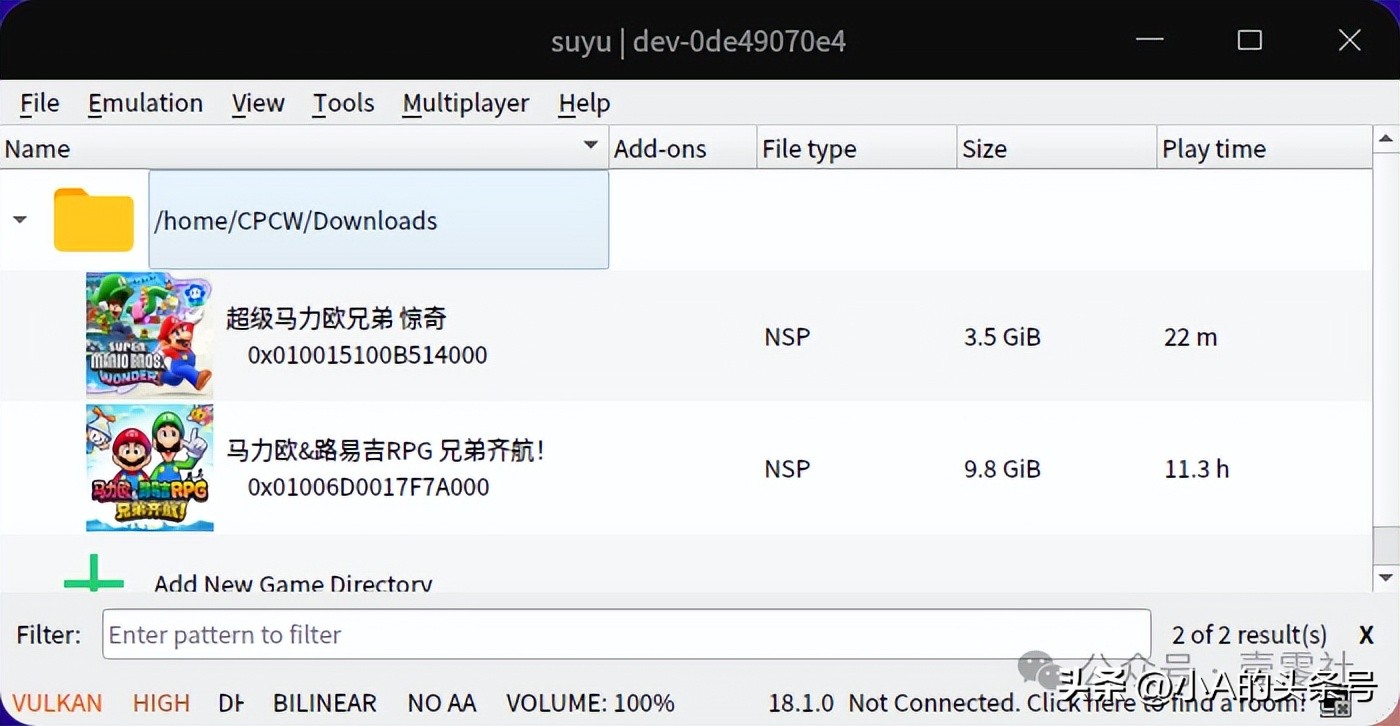Click the VULKAN graphics API indicator
The height and width of the screenshot is (726, 1400).
click(57, 702)
